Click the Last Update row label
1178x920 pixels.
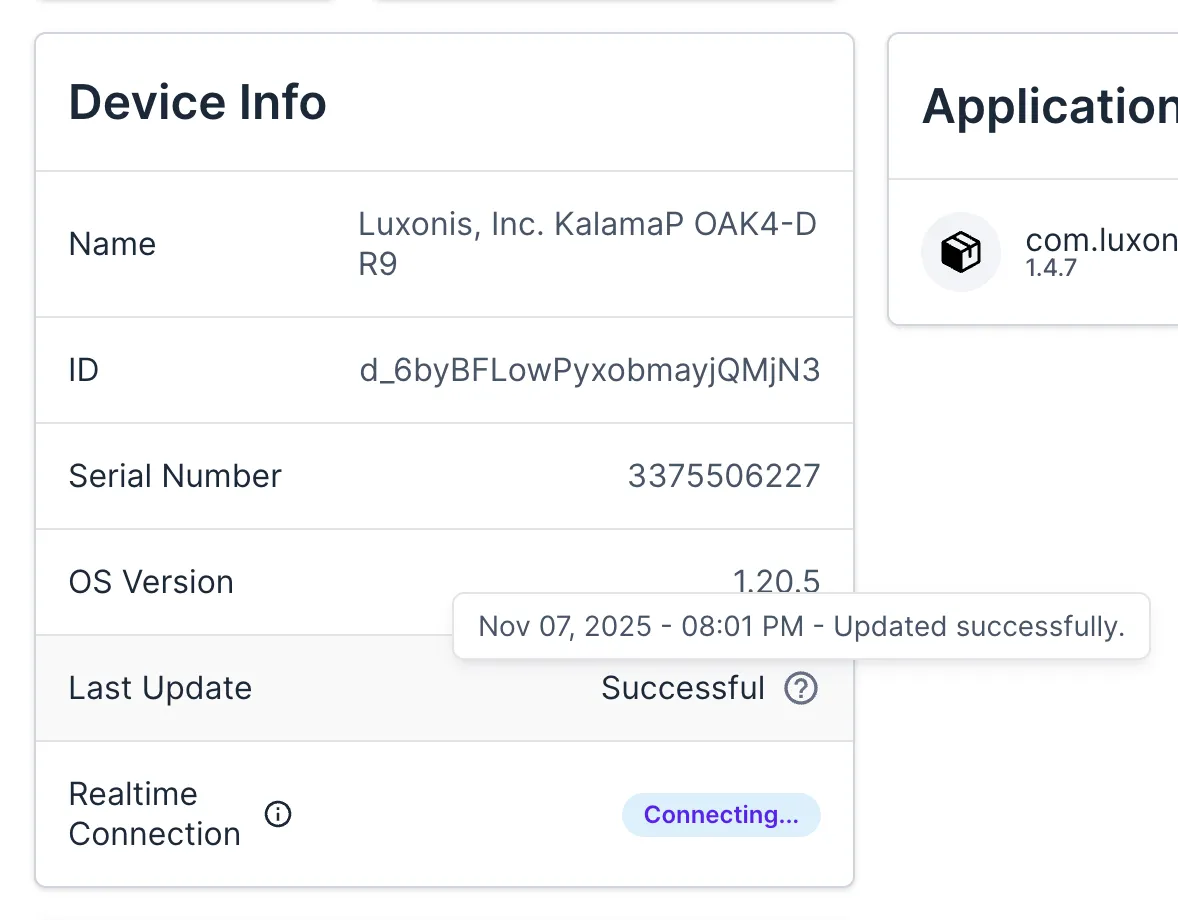pyautogui.click(x=160, y=688)
